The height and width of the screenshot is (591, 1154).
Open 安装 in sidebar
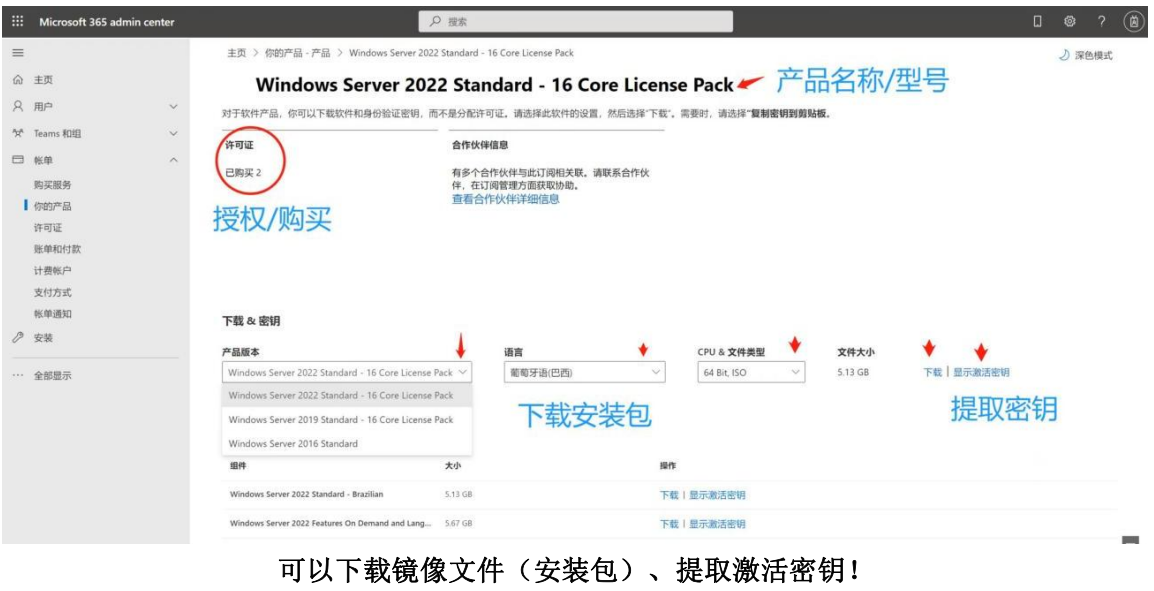[43, 338]
